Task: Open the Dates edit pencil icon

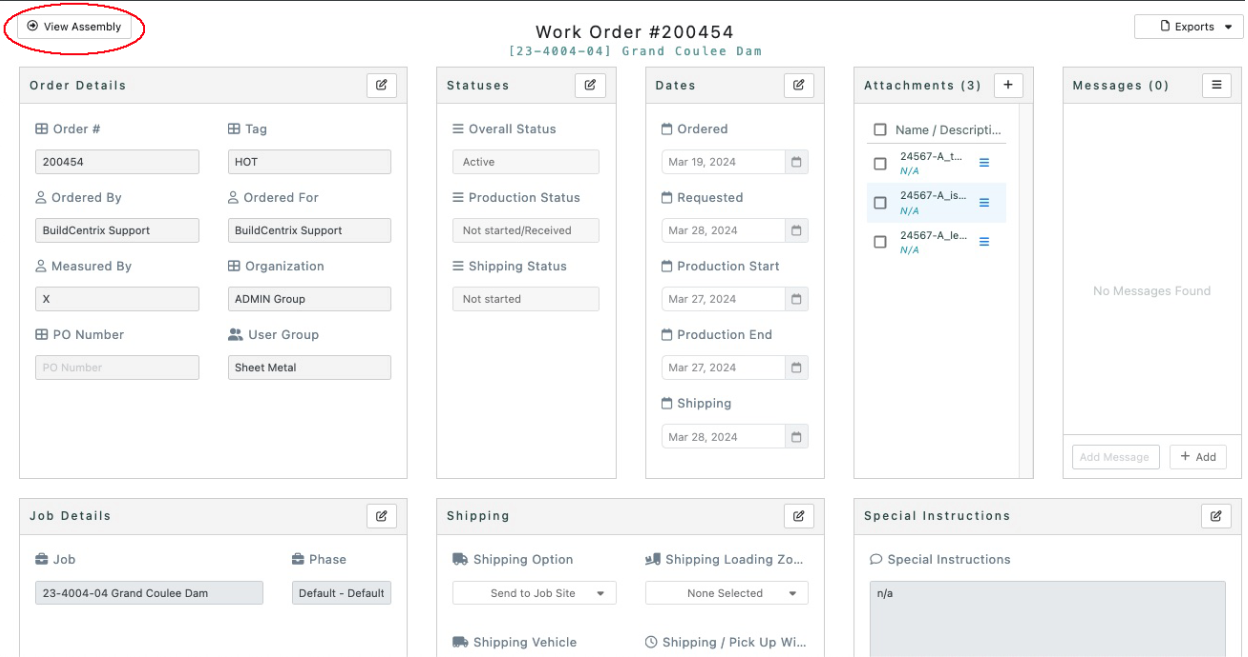Action: point(798,85)
